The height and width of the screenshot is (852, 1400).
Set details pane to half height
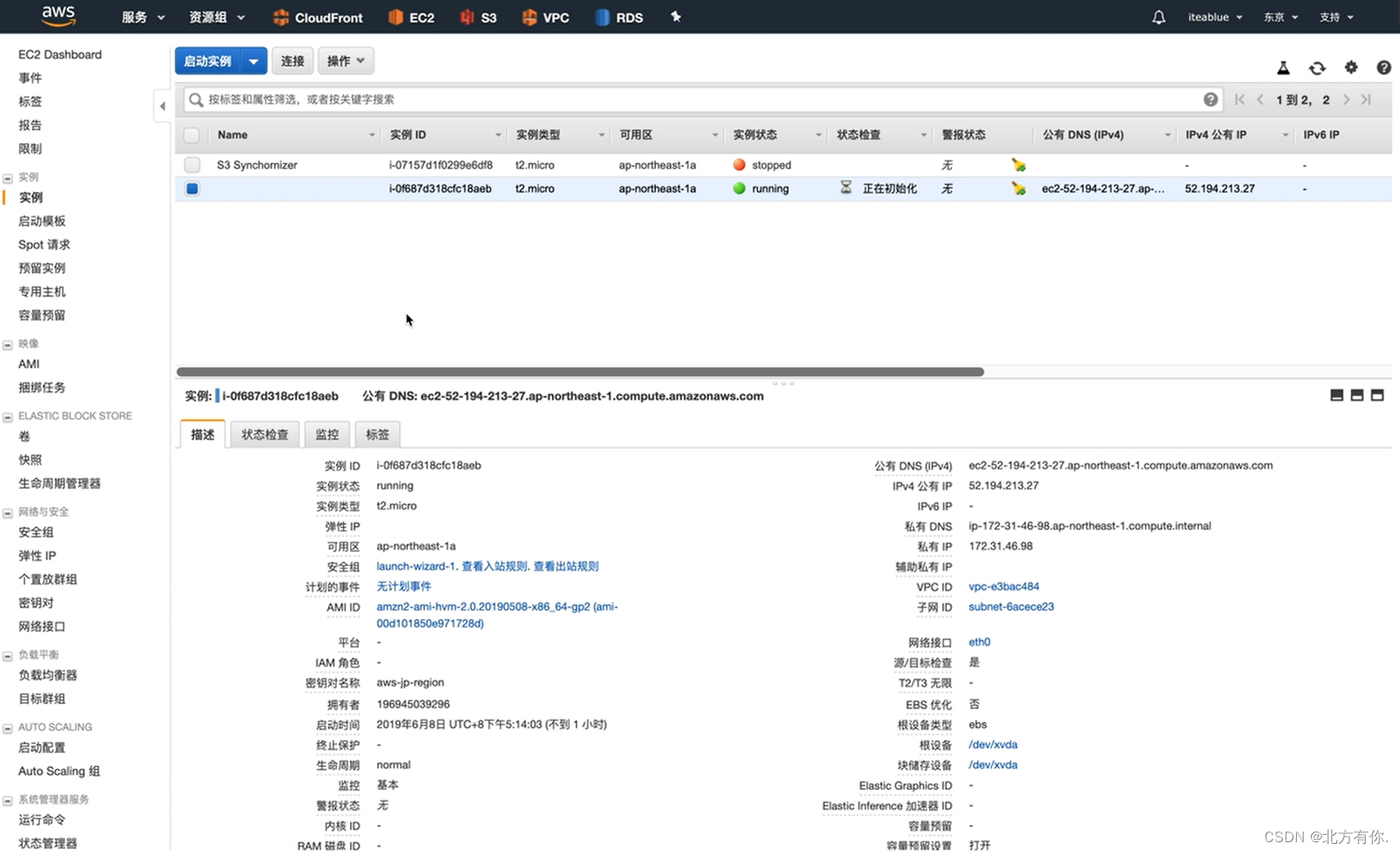tap(1357, 395)
